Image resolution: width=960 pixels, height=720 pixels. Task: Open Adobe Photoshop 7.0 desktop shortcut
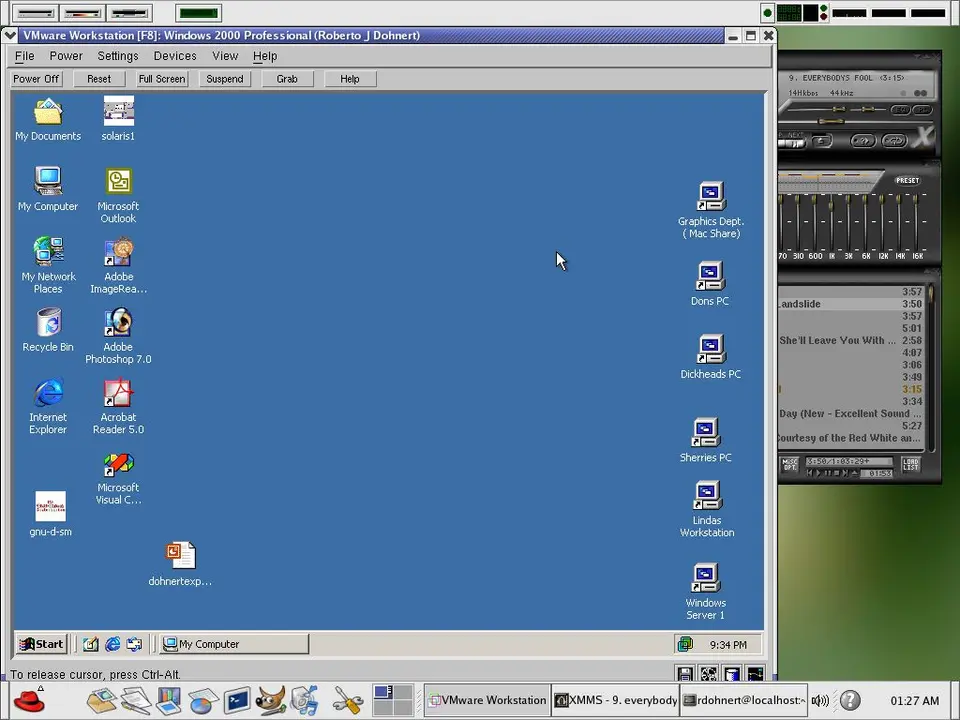coord(118,324)
